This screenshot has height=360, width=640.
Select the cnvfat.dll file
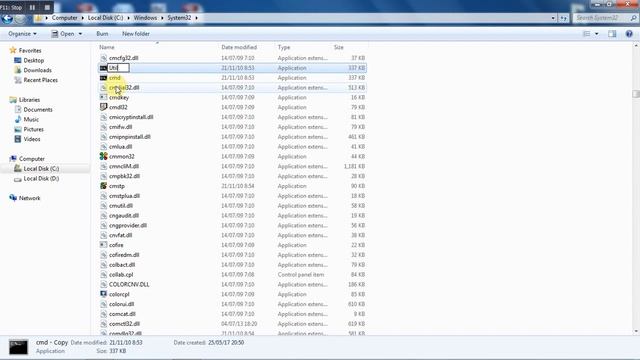[120, 235]
